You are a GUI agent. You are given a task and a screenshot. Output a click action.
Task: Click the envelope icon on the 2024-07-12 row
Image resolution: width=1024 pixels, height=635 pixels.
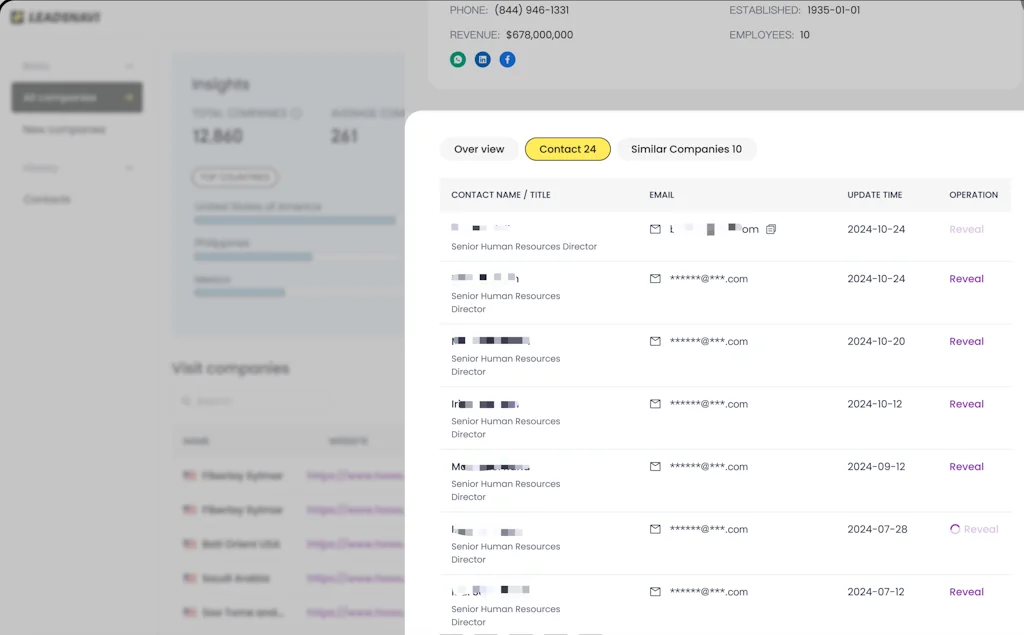click(655, 591)
